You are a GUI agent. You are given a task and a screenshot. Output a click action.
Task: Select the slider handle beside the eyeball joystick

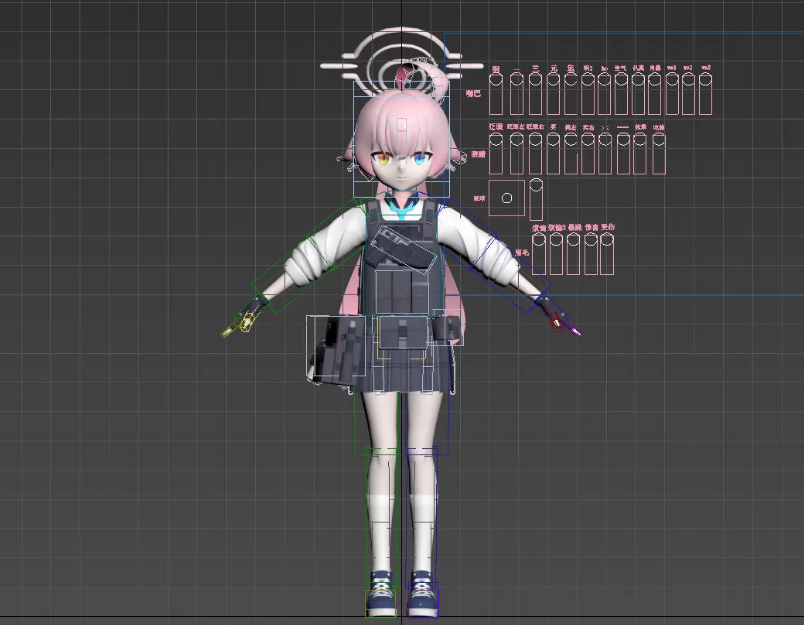536,185
